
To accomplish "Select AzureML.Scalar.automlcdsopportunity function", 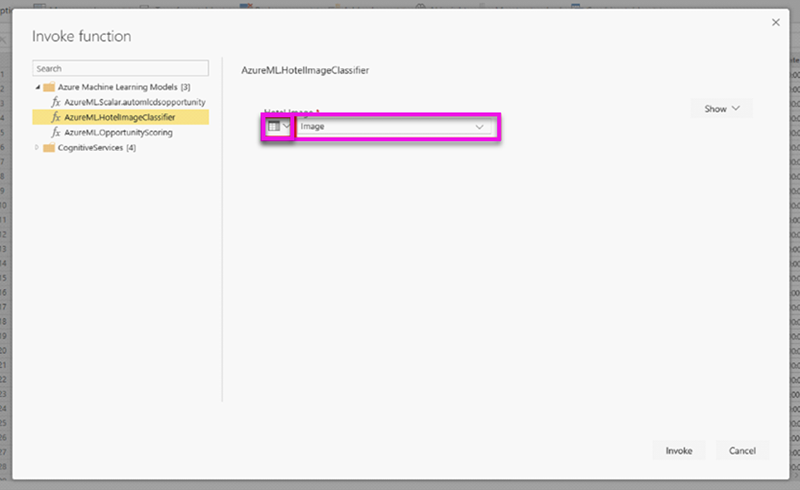I will tap(134, 103).
